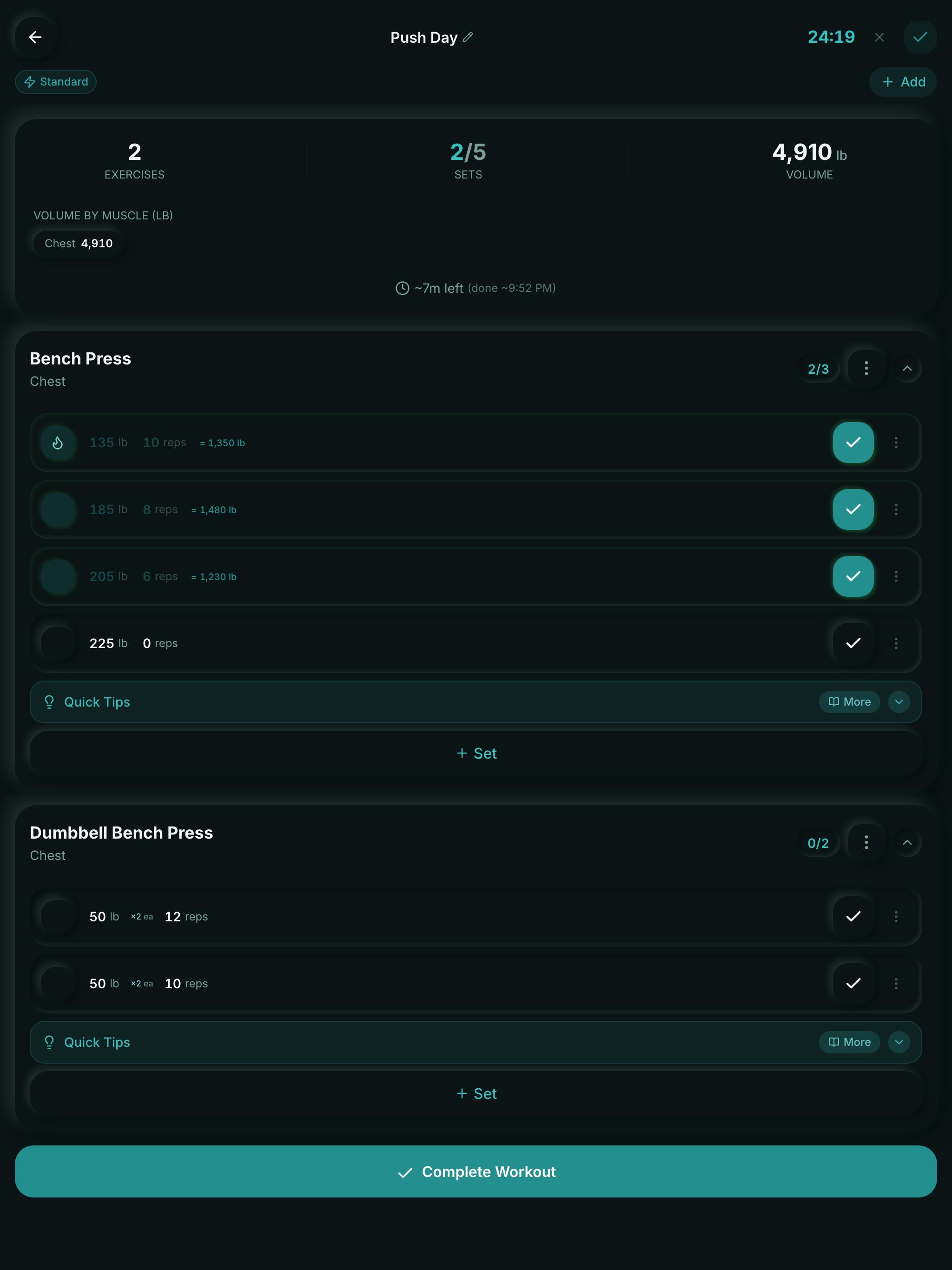The width and height of the screenshot is (952, 1270).
Task: Cancel workout with the X icon
Action: click(879, 37)
